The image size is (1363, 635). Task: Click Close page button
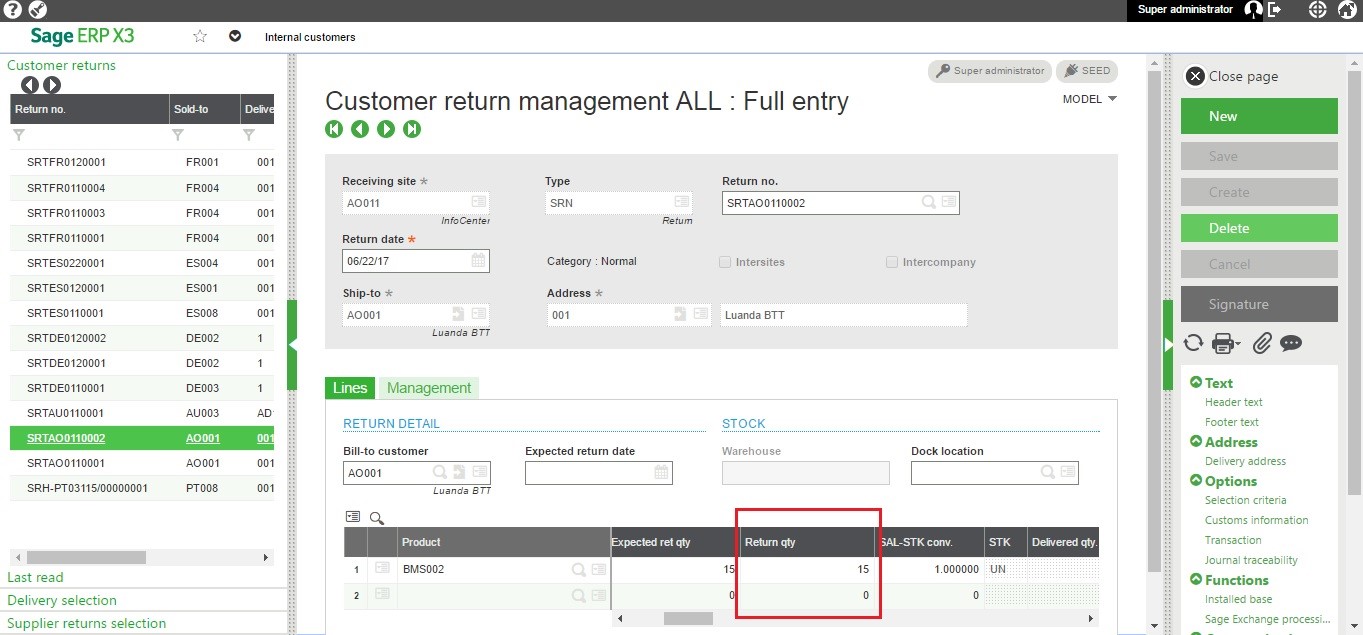pos(1232,76)
